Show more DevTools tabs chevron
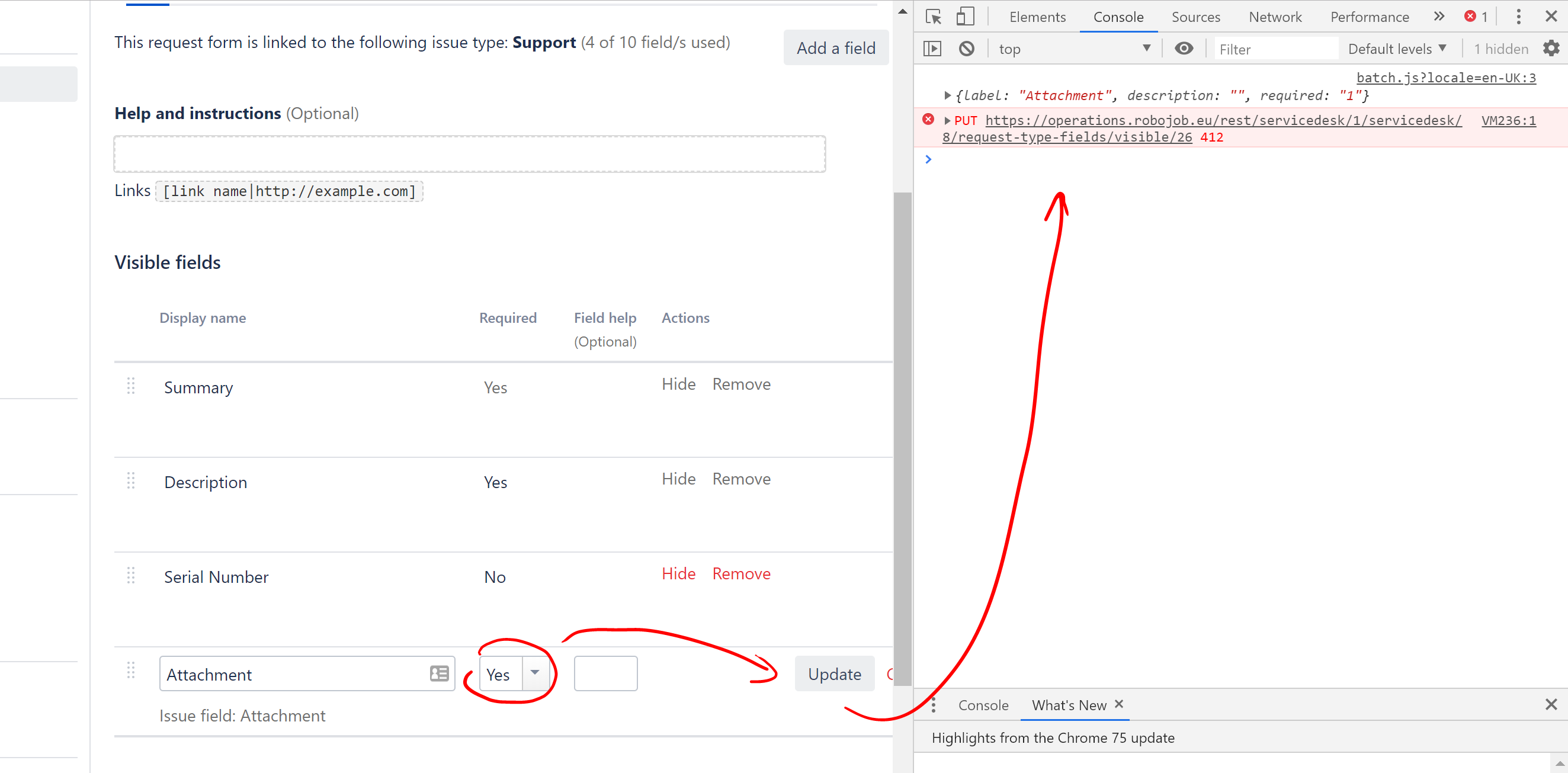 [x=1439, y=17]
